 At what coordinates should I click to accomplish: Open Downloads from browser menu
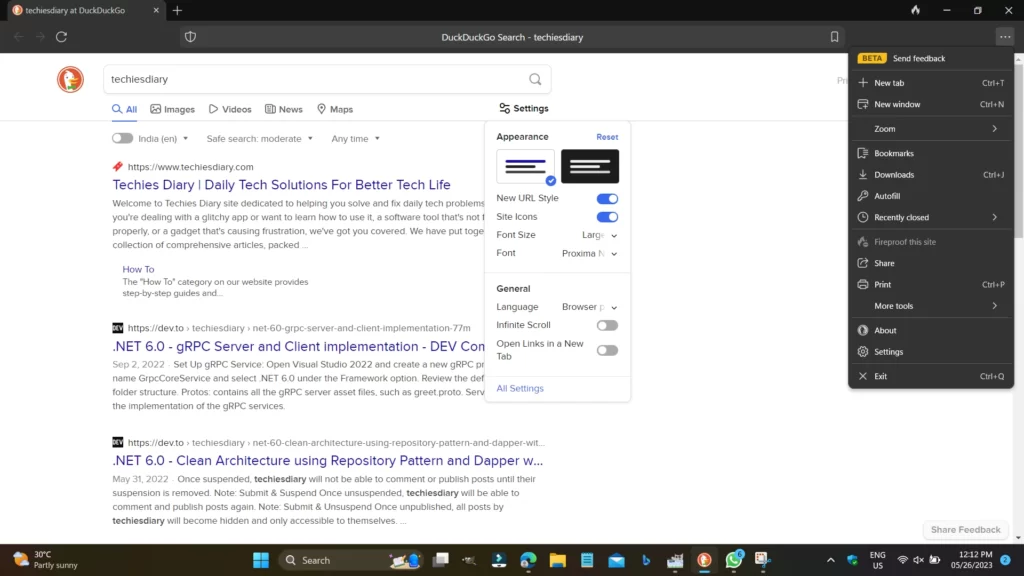[931, 174]
